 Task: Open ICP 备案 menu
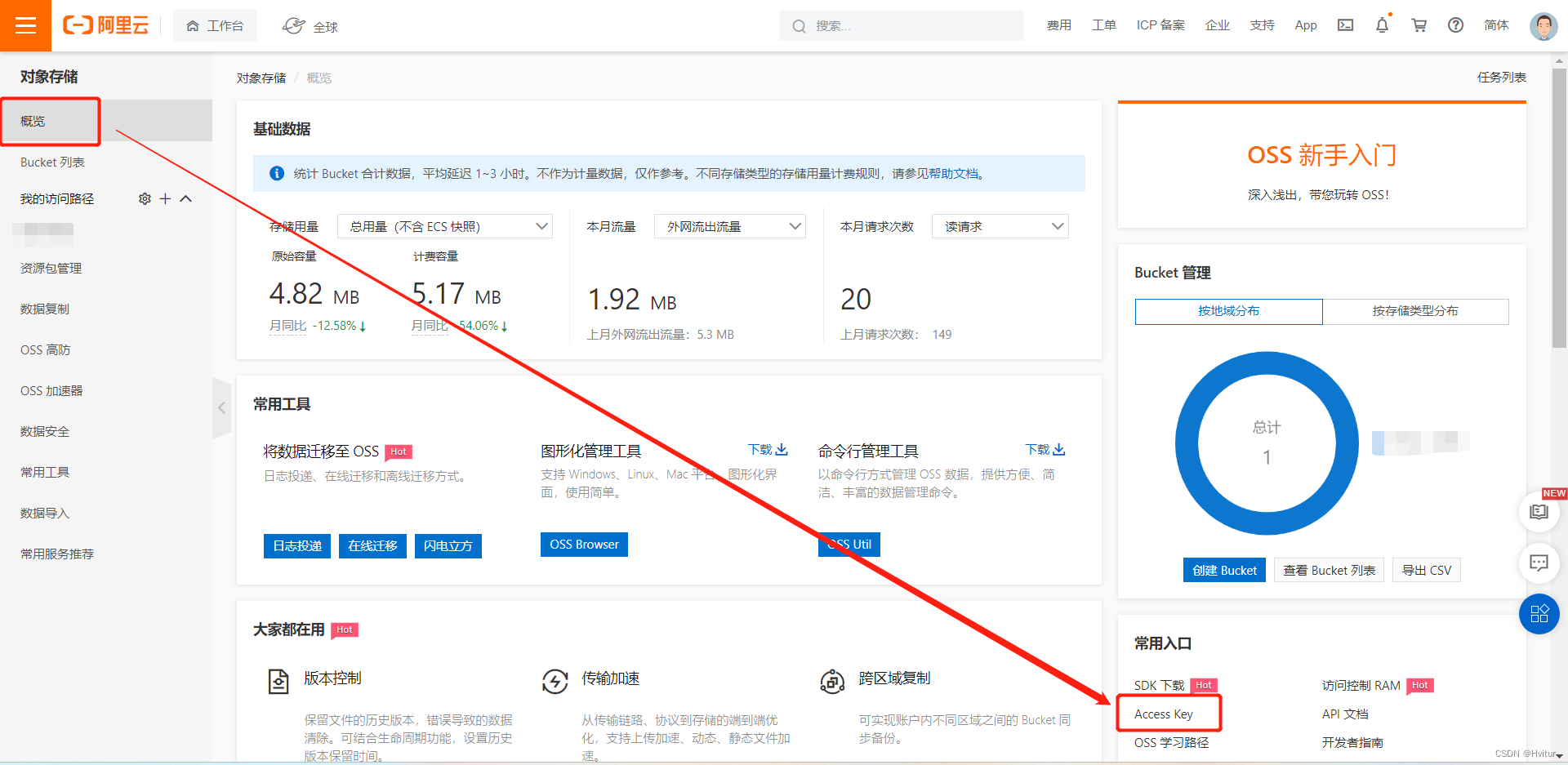coord(1160,25)
